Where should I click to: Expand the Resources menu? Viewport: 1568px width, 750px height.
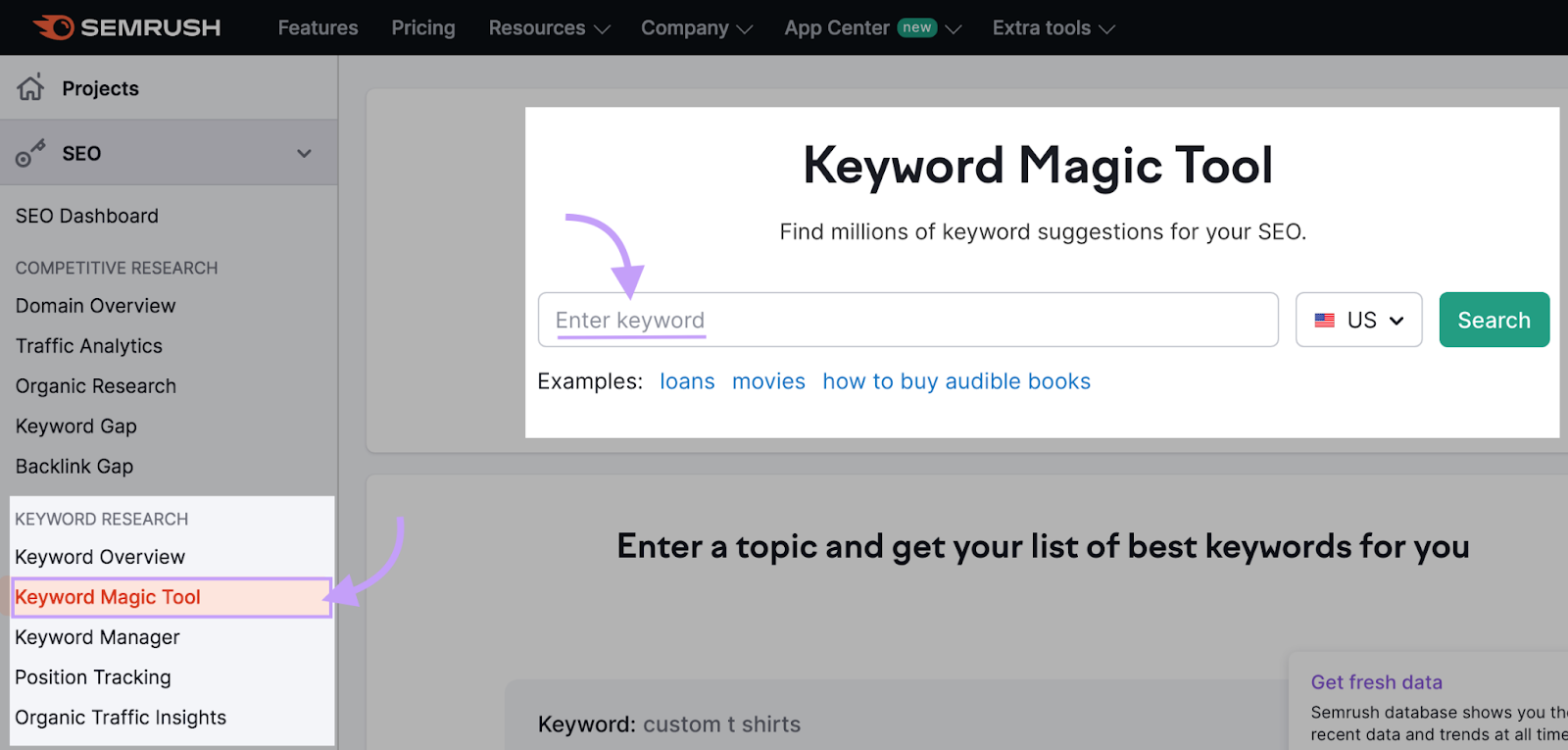(549, 28)
